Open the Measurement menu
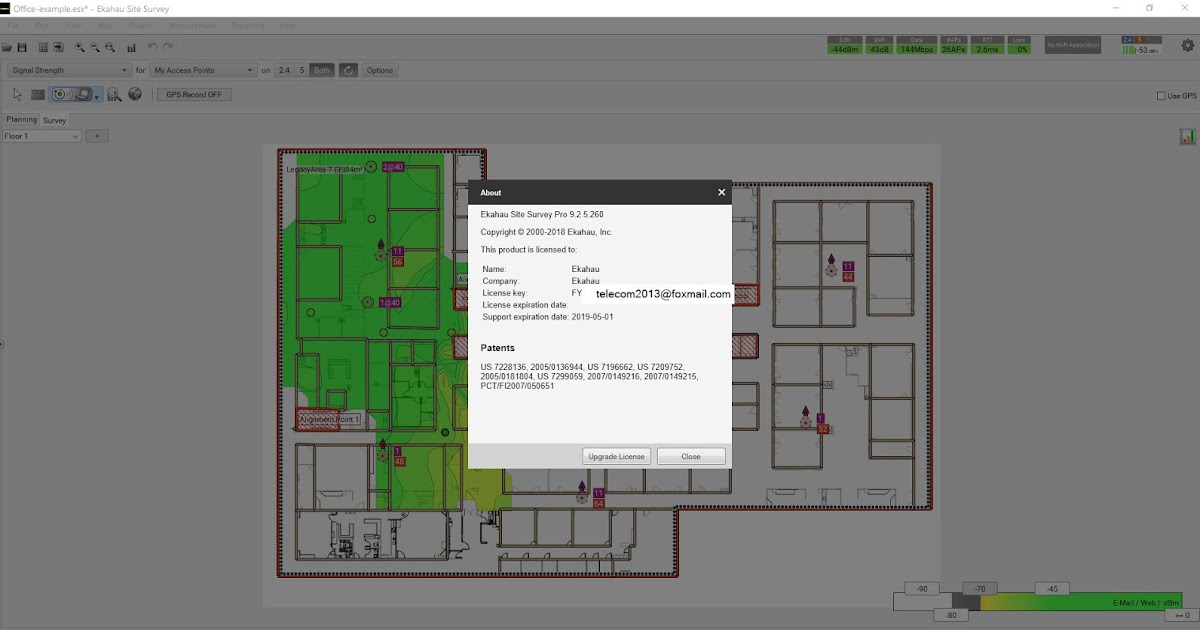The image size is (1200, 630). tap(192, 25)
